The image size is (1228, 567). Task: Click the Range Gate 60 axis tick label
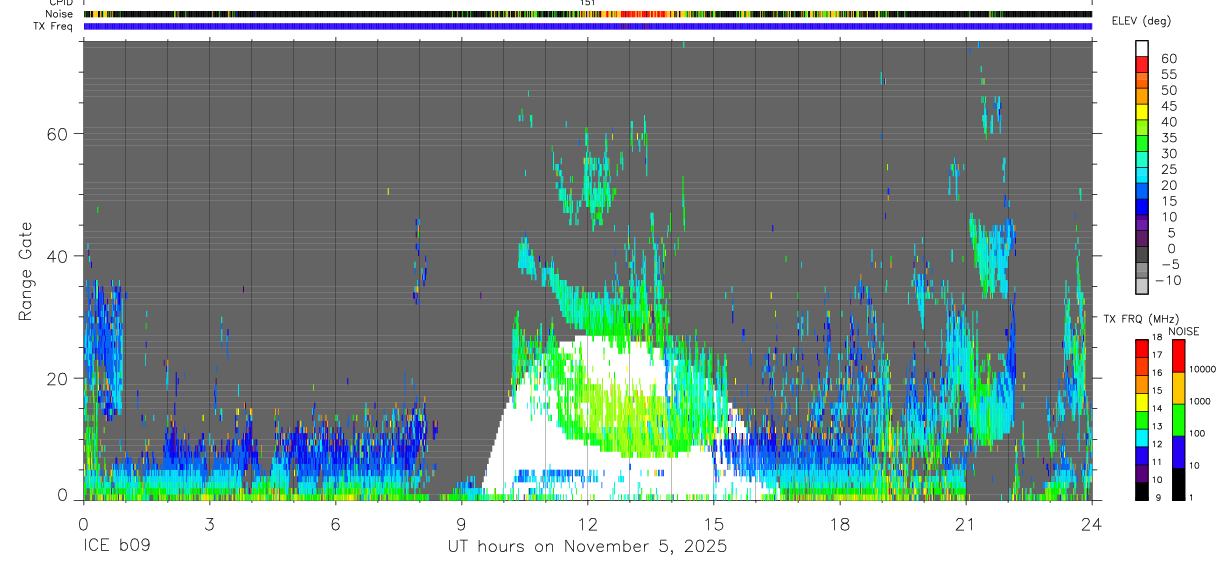56,133
